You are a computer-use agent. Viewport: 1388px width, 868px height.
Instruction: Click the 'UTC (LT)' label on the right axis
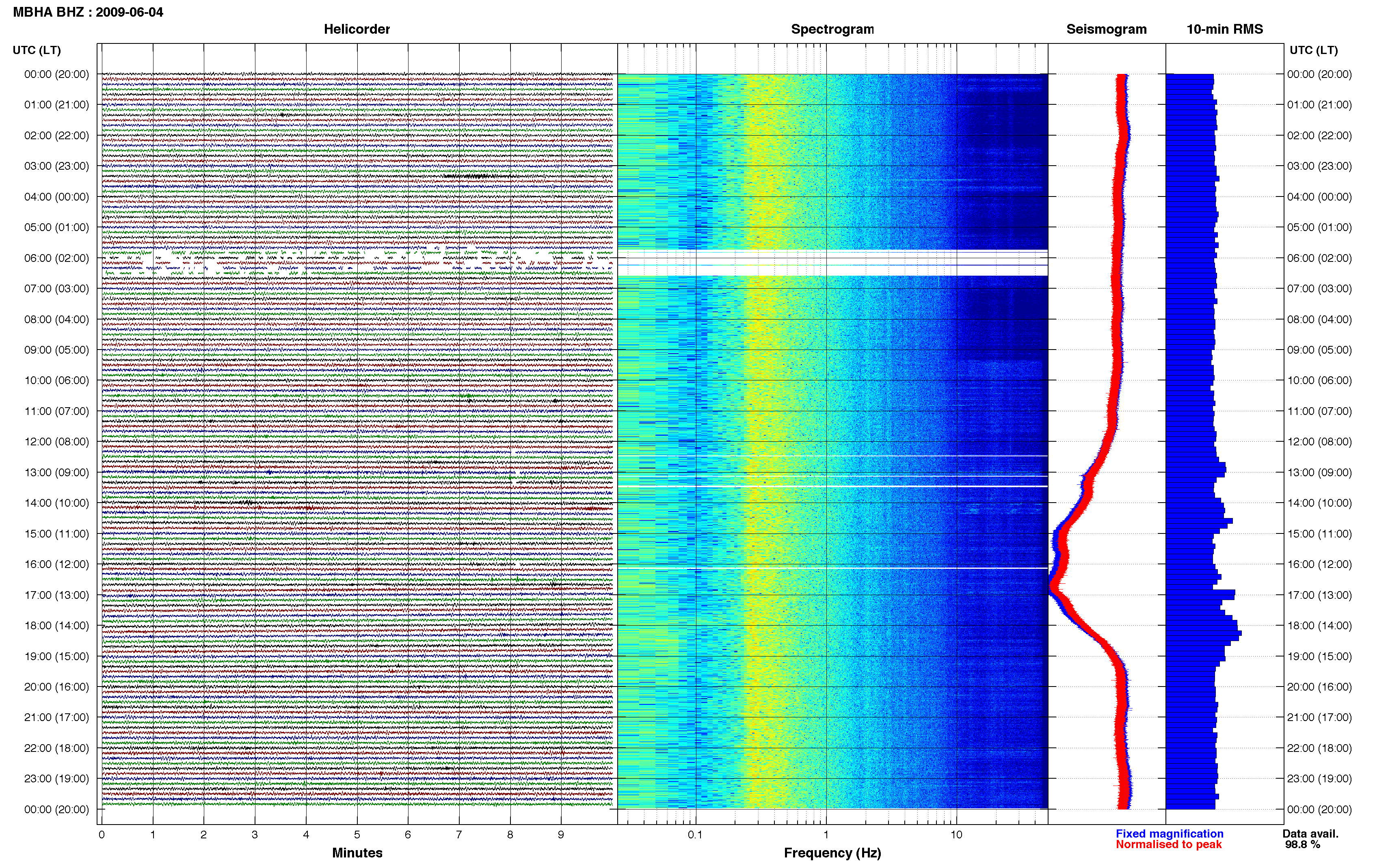(x=1313, y=50)
